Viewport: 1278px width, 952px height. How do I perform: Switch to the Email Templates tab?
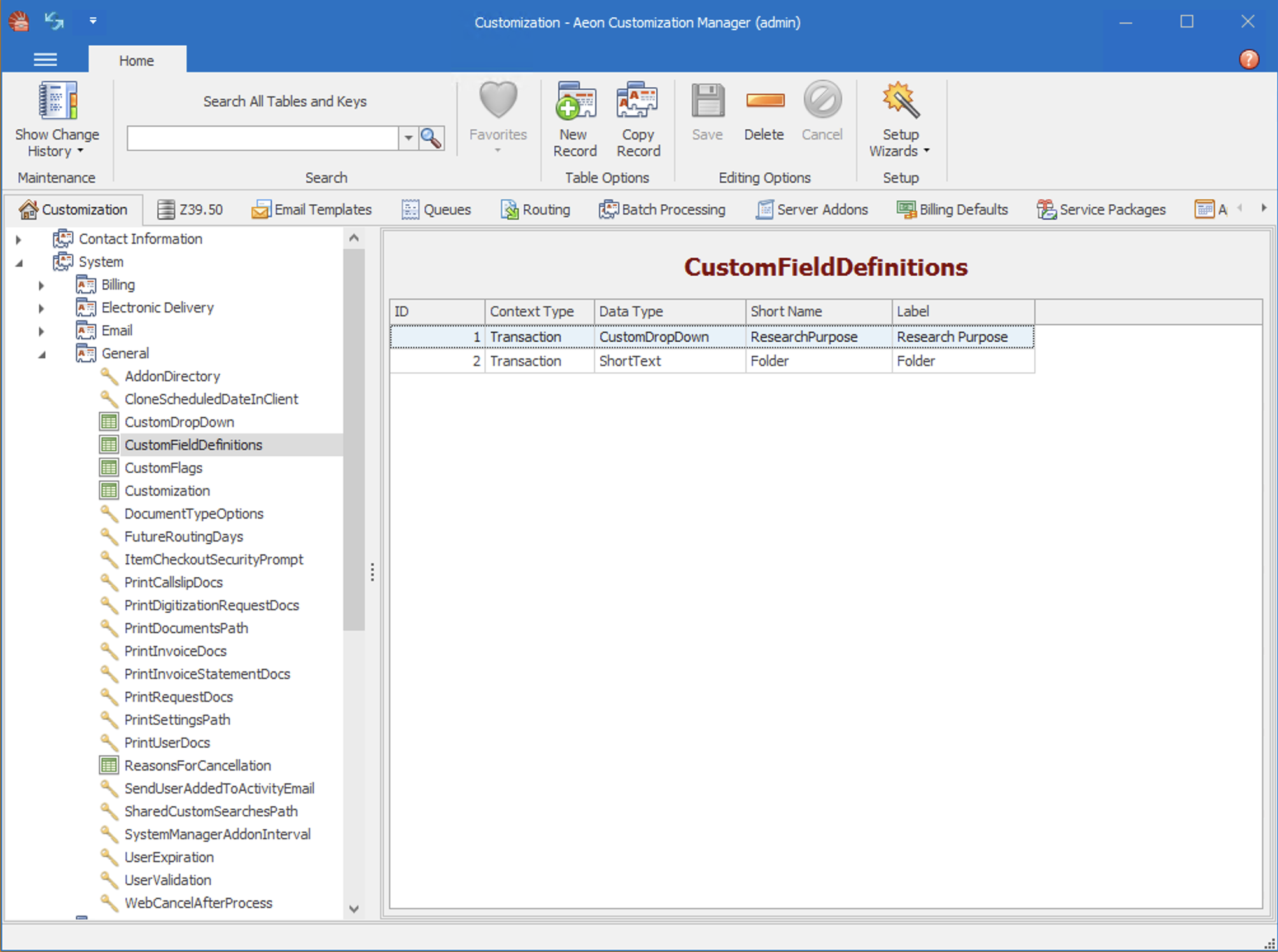point(312,209)
